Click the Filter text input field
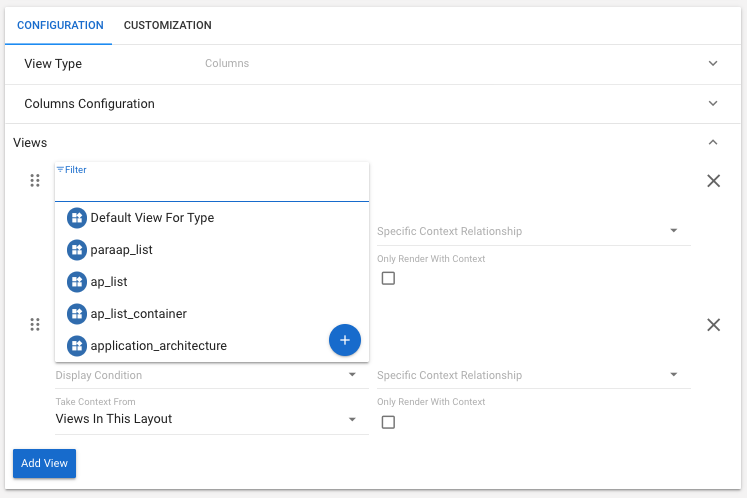This screenshot has width=747, height=498. click(x=211, y=188)
